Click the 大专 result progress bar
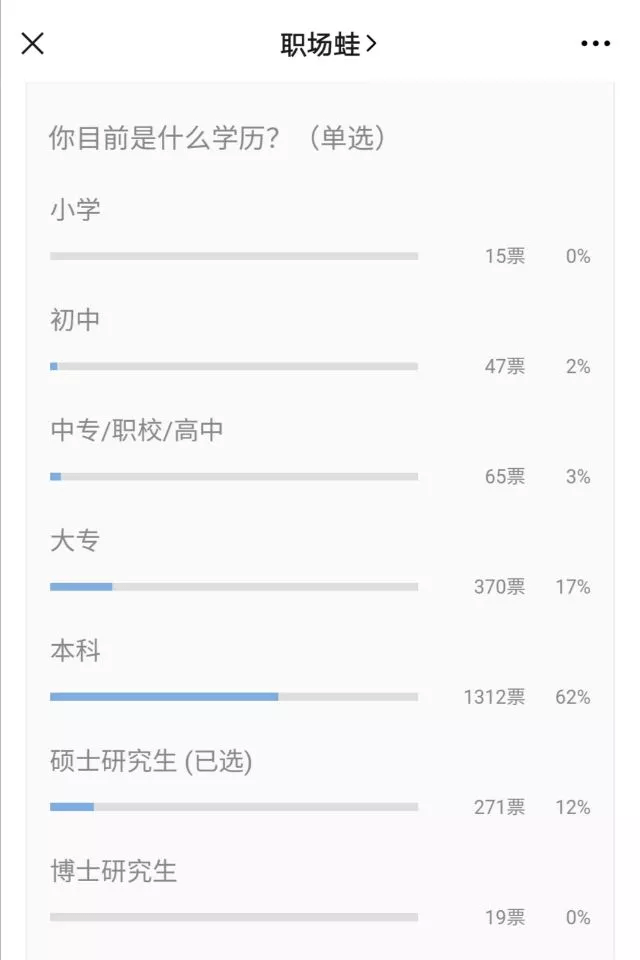 click(x=233, y=586)
